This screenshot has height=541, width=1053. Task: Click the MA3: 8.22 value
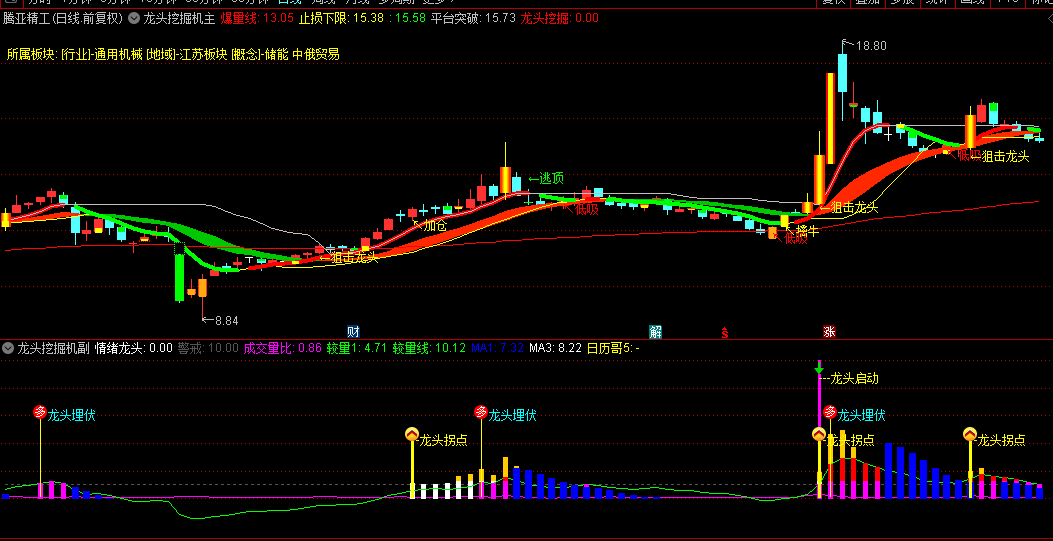(555, 348)
